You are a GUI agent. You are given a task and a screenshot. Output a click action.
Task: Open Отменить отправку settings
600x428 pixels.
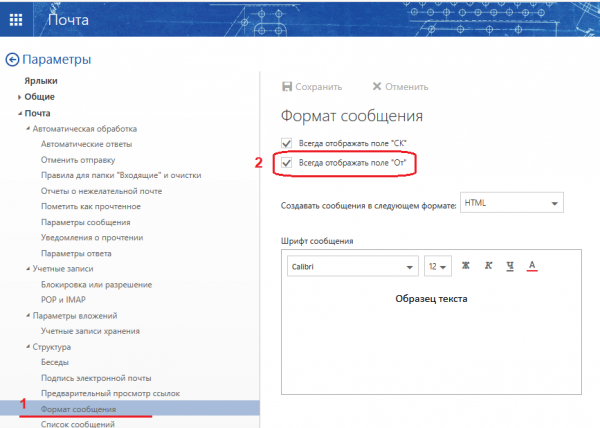78,160
